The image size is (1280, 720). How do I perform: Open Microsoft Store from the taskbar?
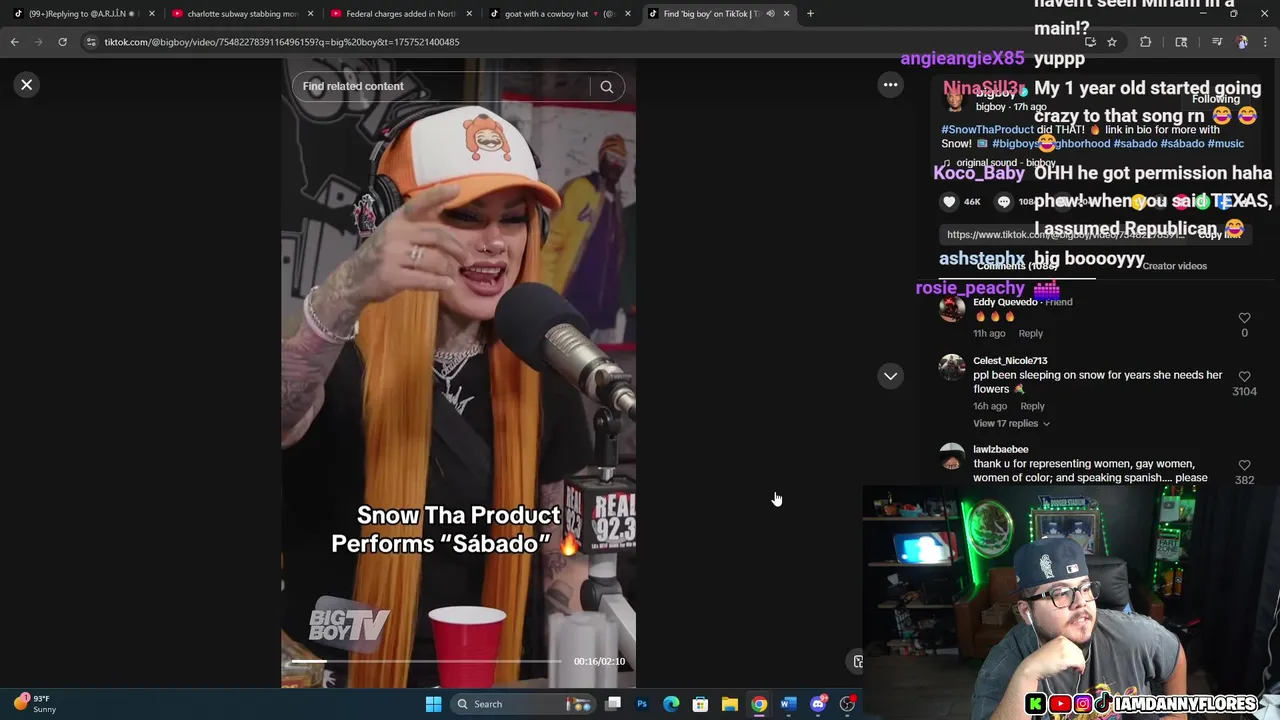coord(700,704)
